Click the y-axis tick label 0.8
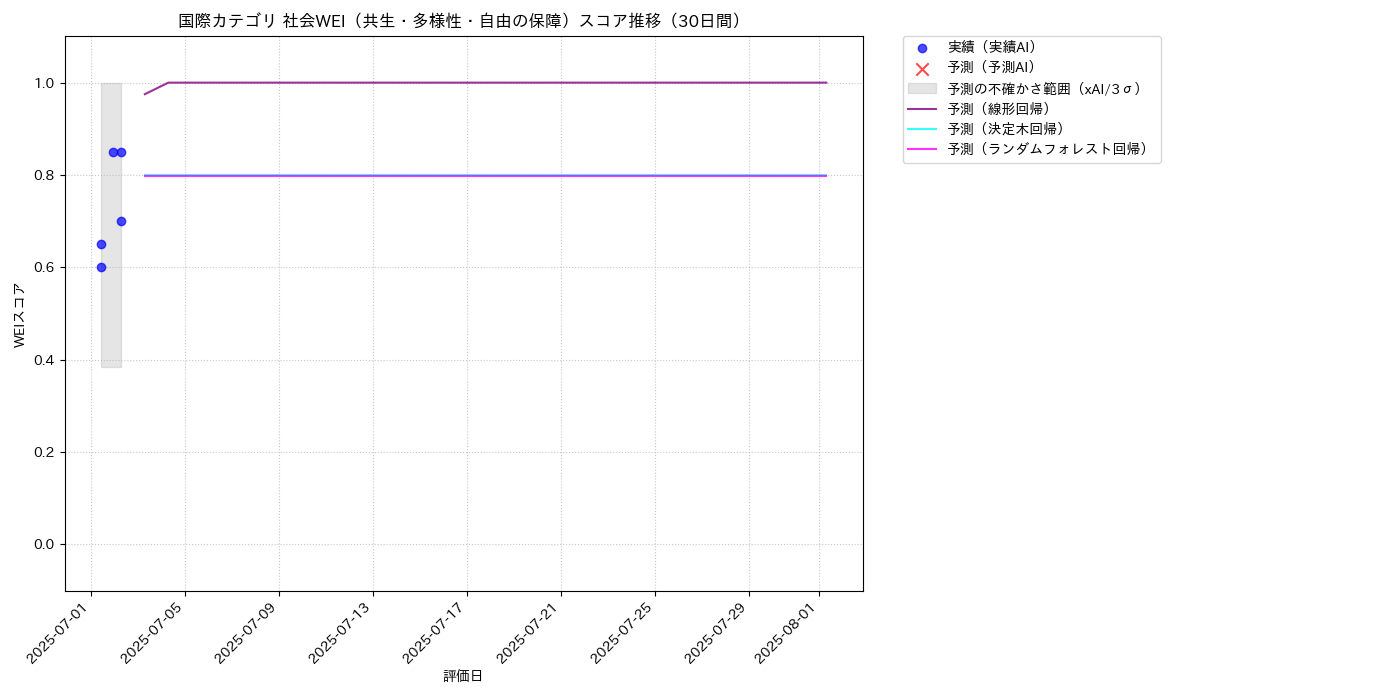The width and height of the screenshot is (1400, 700). 46,175
